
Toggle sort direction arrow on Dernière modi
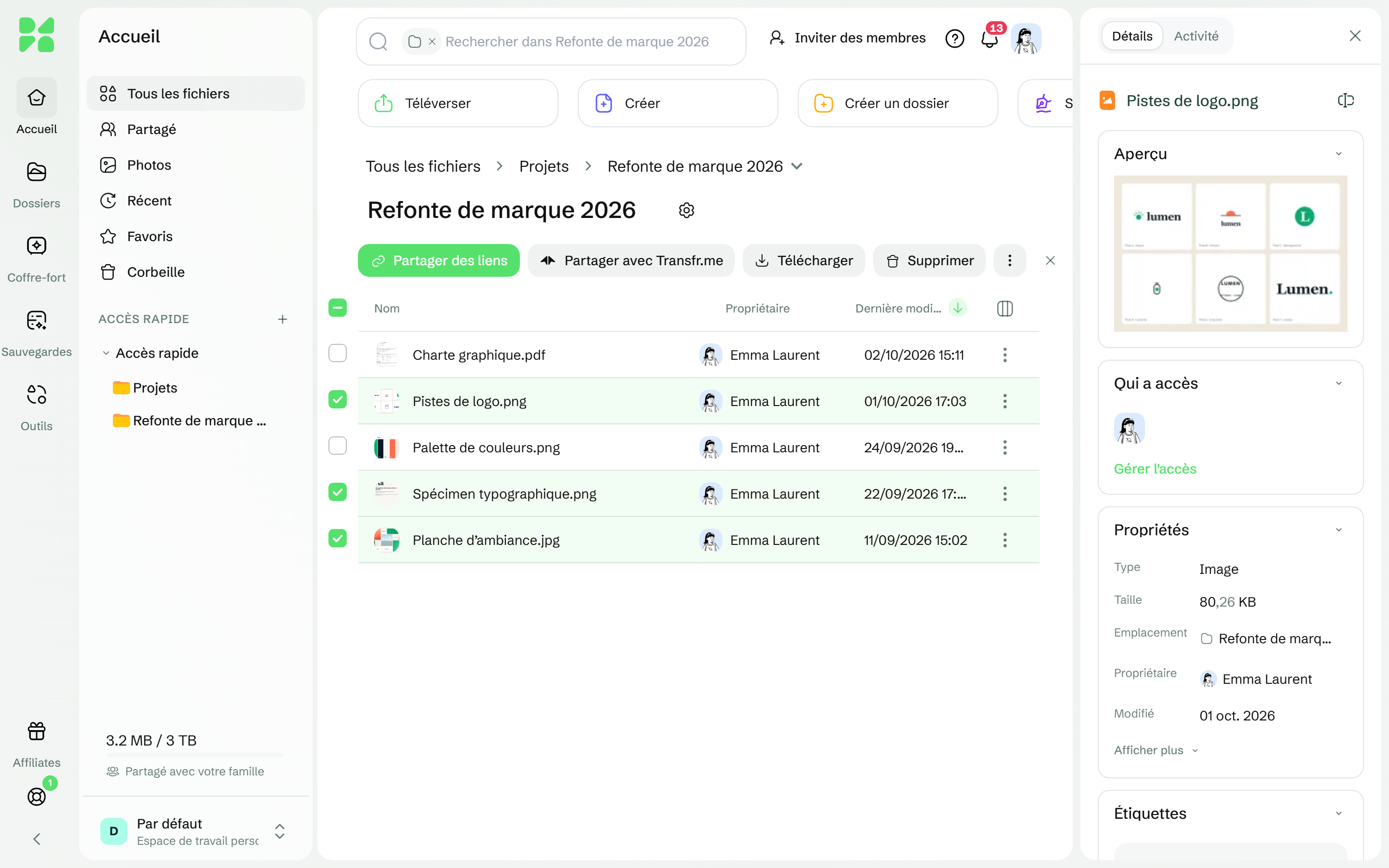(958, 308)
